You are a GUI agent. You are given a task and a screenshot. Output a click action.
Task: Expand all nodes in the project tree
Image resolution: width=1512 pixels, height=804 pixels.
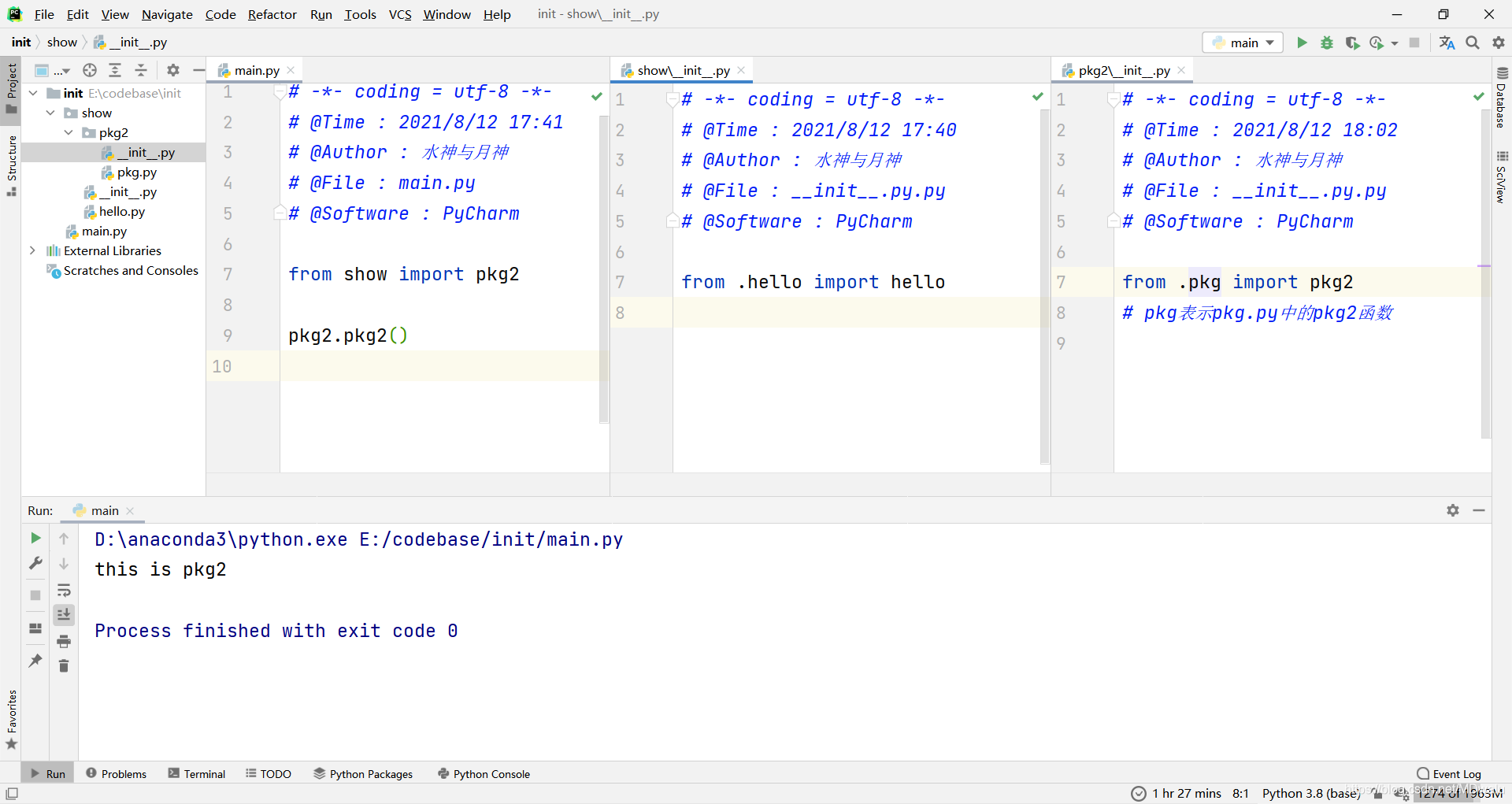tap(115, 70)
